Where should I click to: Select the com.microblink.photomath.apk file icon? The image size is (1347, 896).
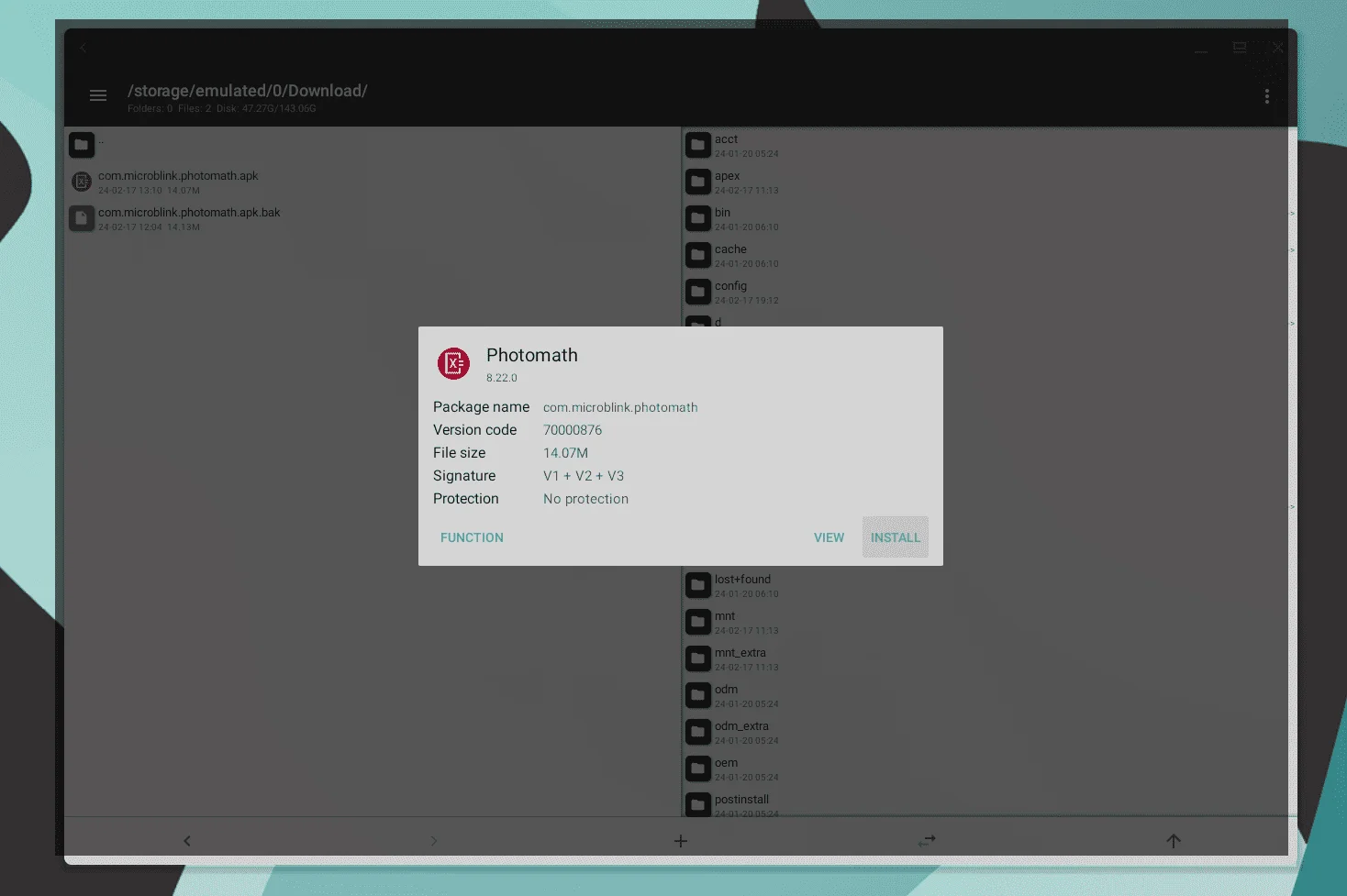[x=82, y=182]
